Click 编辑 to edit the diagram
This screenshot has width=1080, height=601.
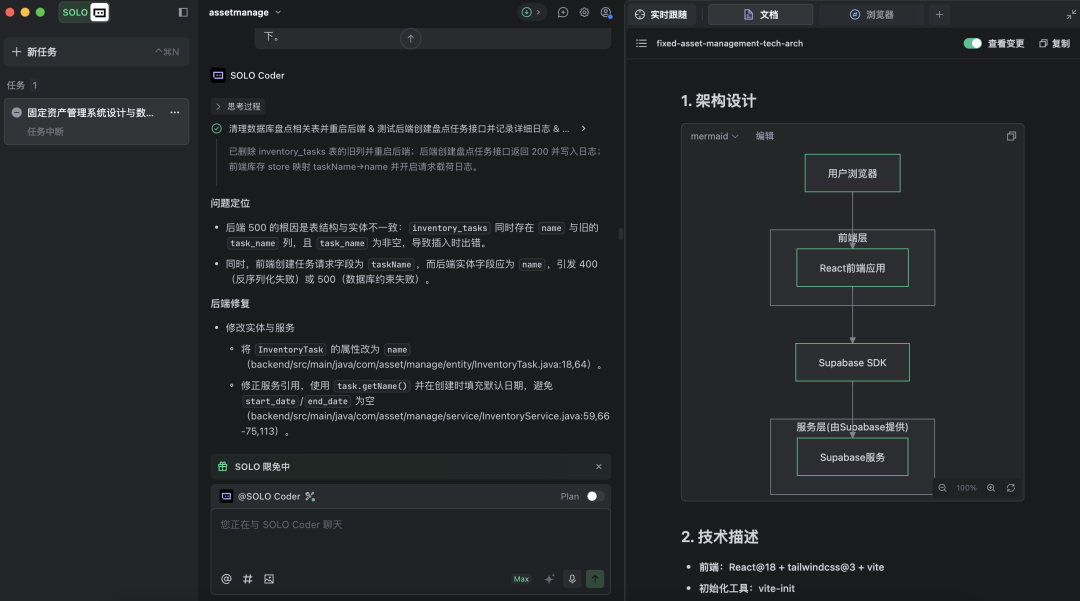click(765, 136)
